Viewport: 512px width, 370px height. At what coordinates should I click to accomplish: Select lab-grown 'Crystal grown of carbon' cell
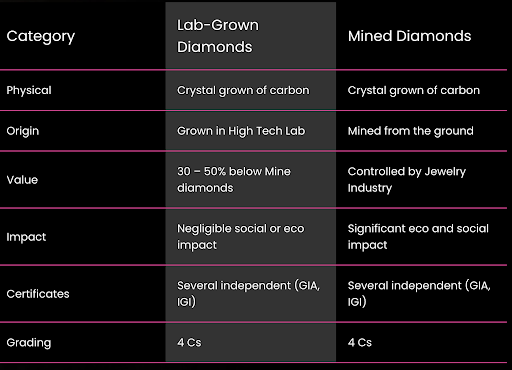(x=243, y=90)
